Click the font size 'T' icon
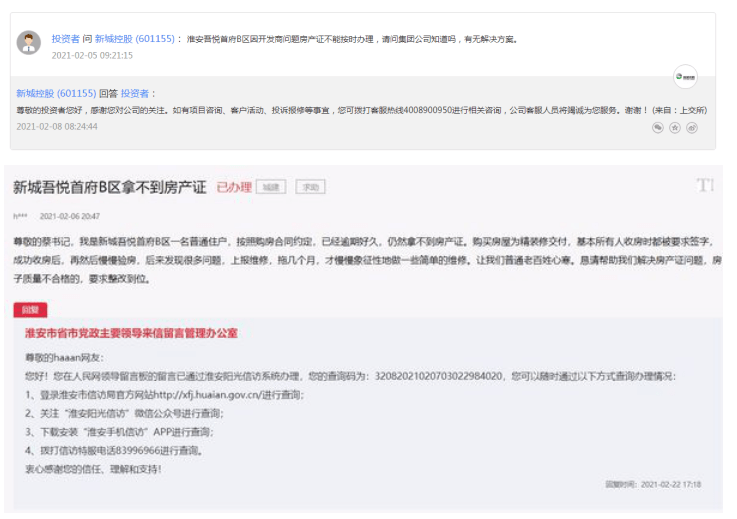The height and width of the screenshot is (519, 737). 705,185
